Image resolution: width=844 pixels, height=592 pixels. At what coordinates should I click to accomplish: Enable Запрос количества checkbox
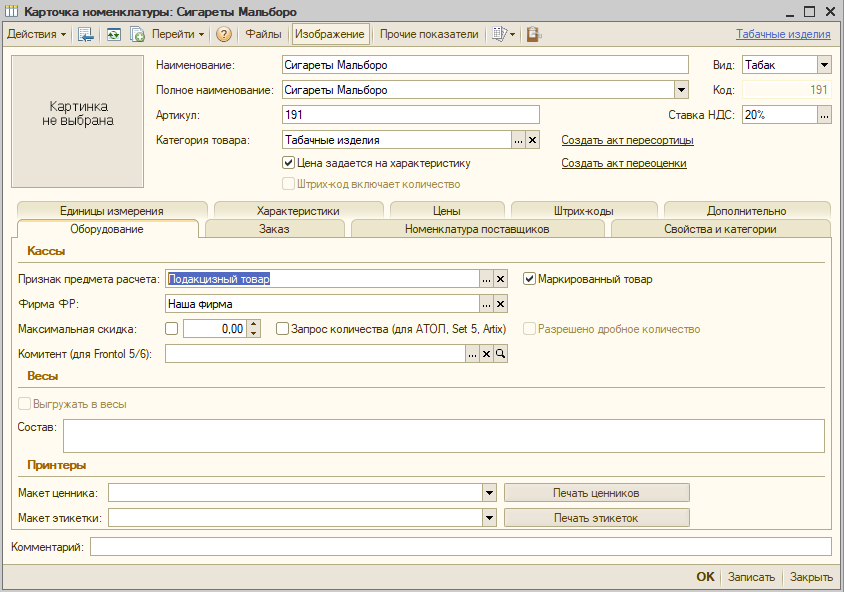coord(283,329)
